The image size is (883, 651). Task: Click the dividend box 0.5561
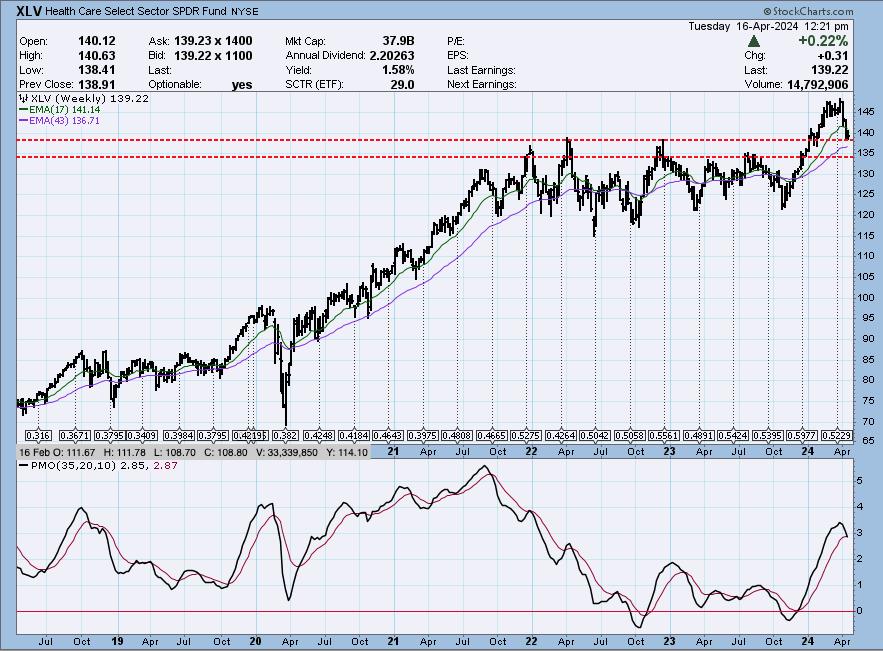[x=664, y=435]
